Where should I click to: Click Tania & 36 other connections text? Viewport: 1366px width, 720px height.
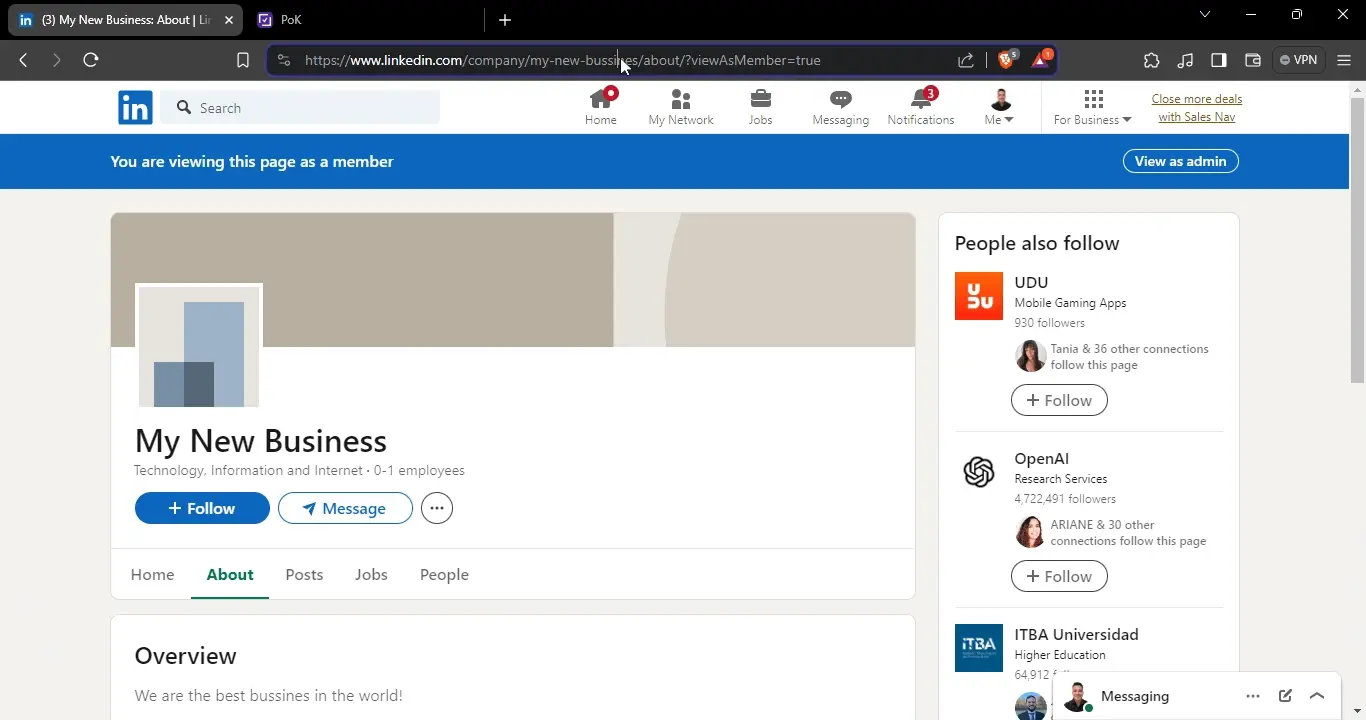click(1129, 357)
